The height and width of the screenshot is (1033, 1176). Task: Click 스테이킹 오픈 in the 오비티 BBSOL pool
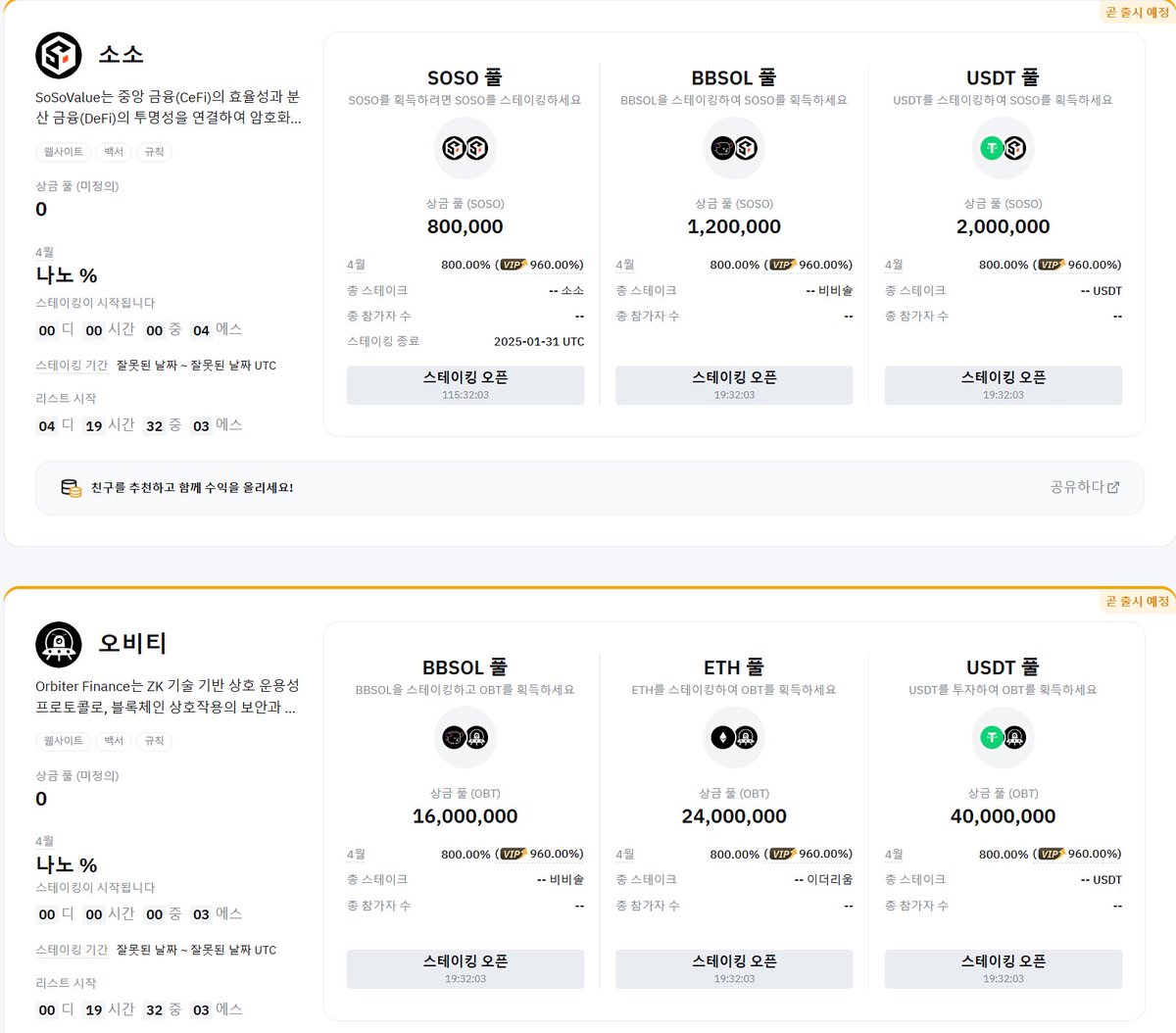[465, 969]
